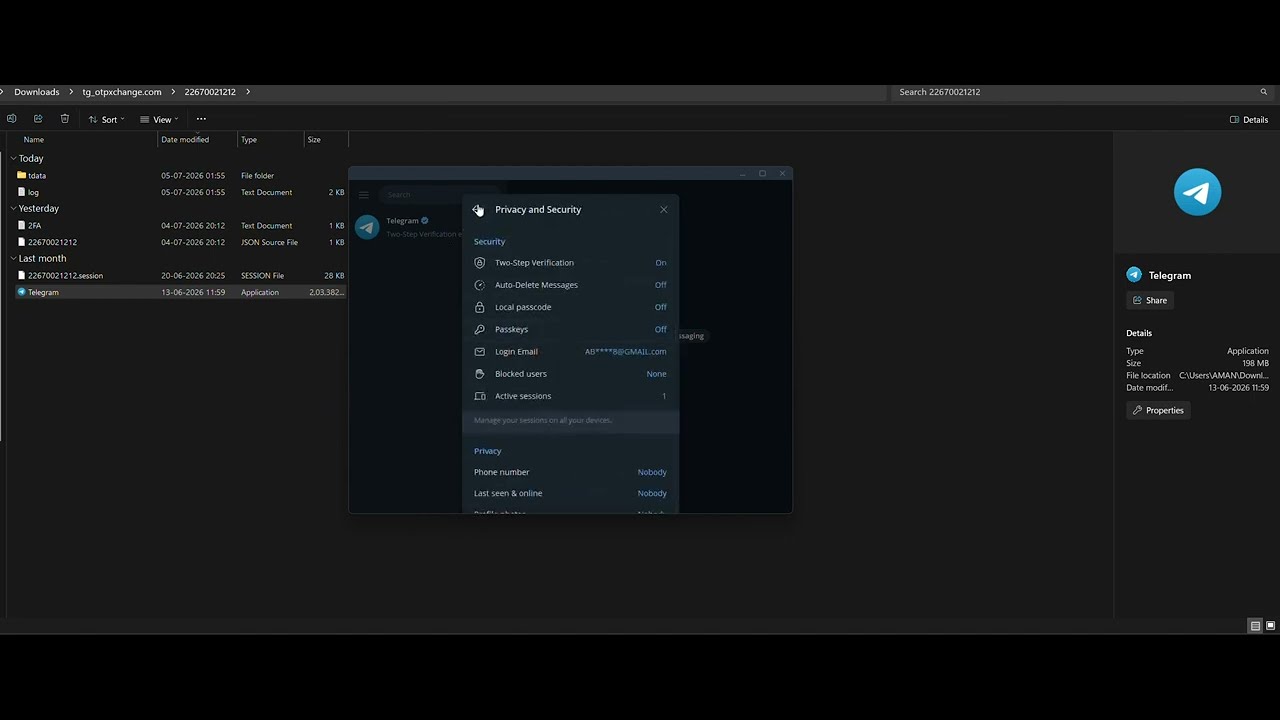Open Last seen & online privacy setting

pyautogui.click(x=571, y=493)
